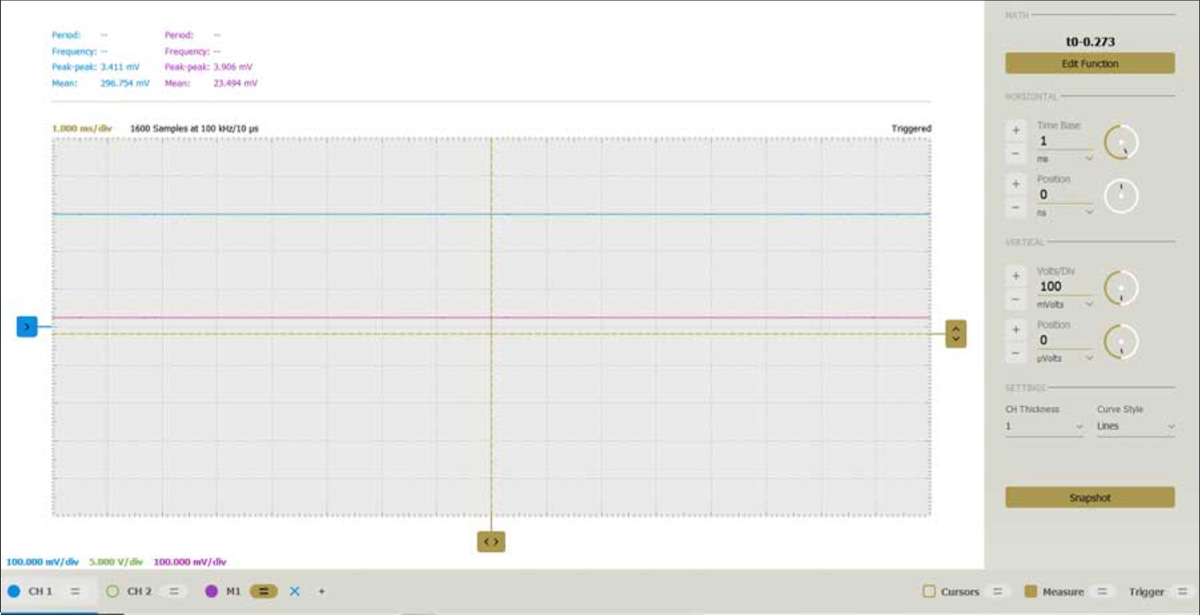Click the Edit Function button
This screenshot has width=1200, height=615.
1090,64
